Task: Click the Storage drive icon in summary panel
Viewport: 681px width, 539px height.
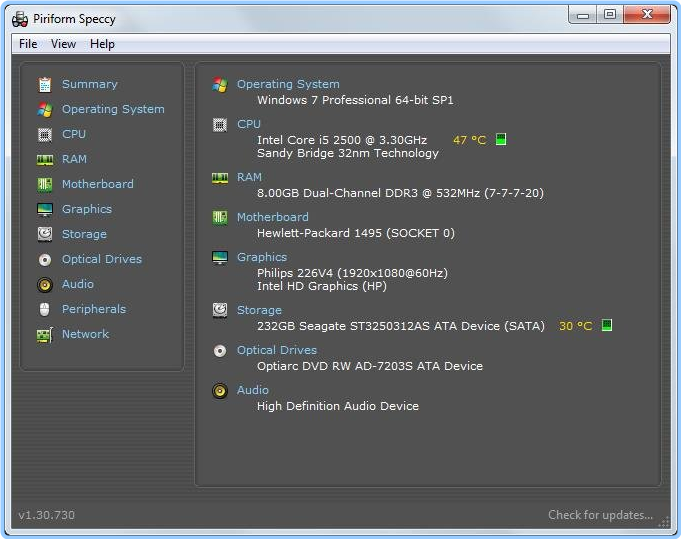Action: tap(220, 311)
